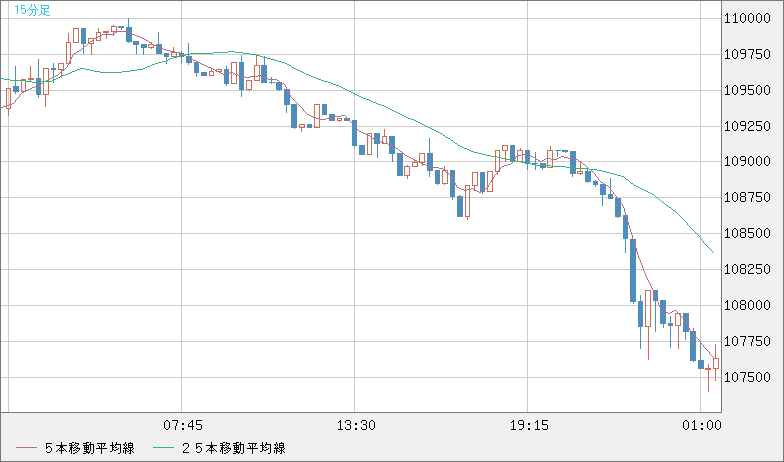Select the 108500 price axis label
Screen dimensions: 784x462
click(747, 234)
